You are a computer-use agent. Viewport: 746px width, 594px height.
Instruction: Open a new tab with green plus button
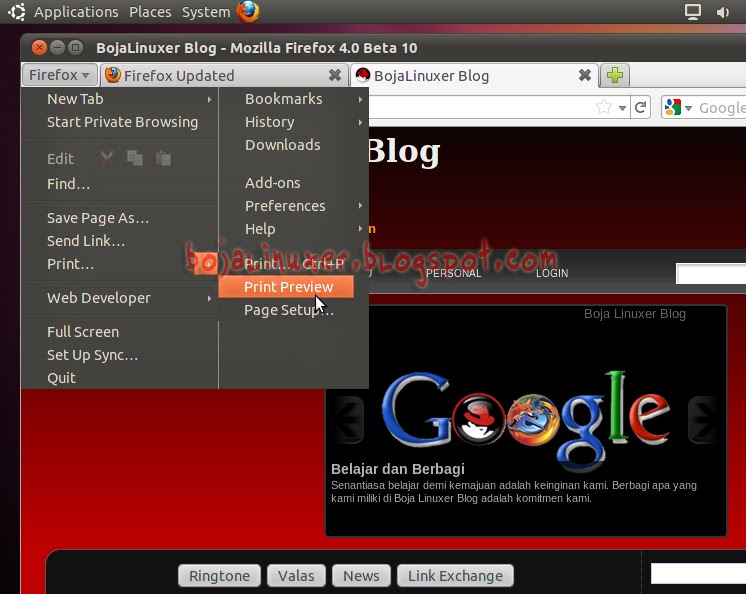tap(615, 75)
